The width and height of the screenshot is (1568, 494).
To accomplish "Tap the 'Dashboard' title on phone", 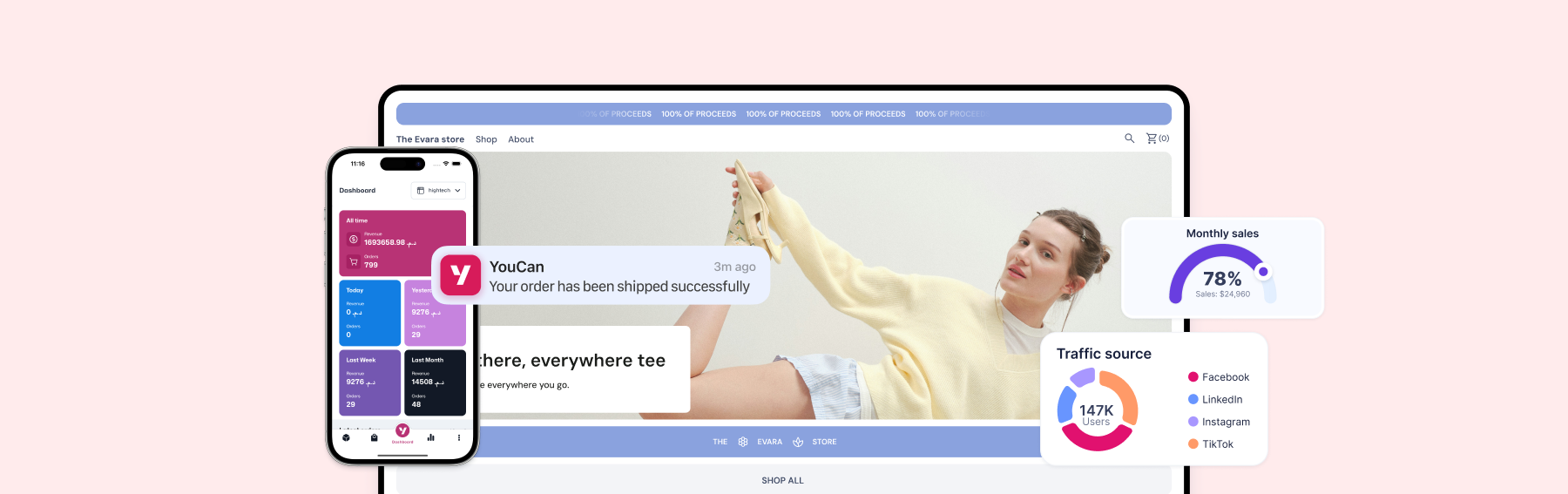I will click(x=357, y=190).
